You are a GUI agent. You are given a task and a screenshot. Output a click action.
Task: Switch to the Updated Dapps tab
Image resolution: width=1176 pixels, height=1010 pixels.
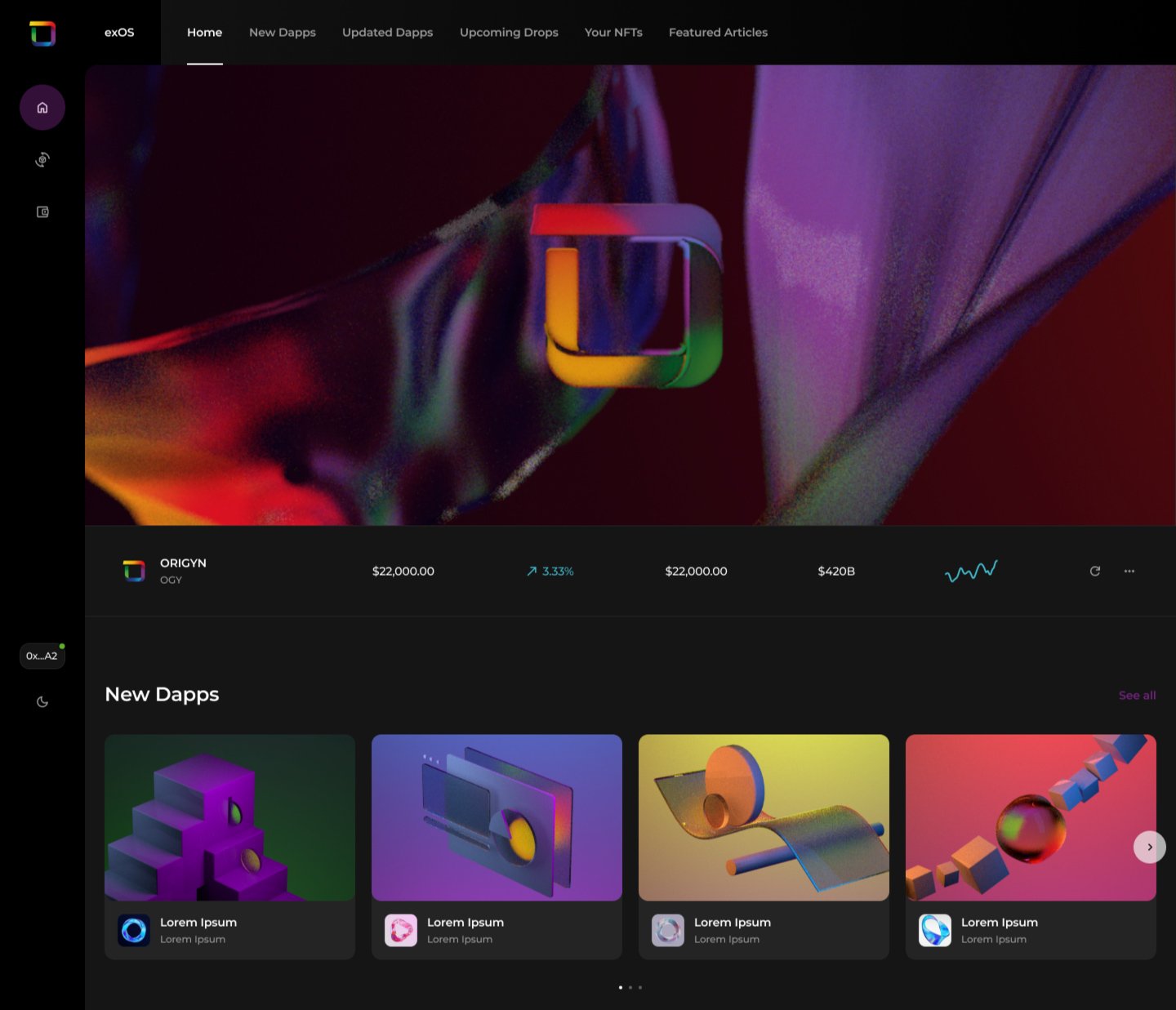click(x=388, y=33)
